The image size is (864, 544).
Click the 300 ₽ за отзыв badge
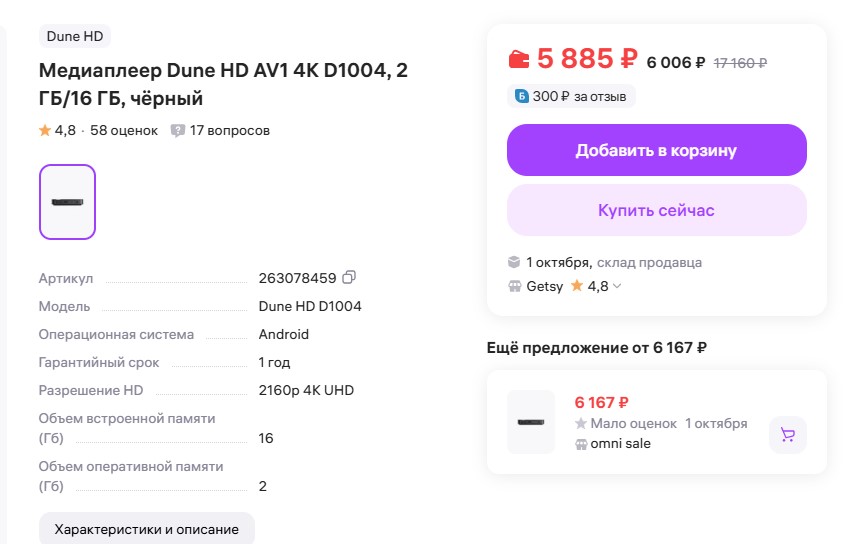pyautogui.click(x=571, y=96)
